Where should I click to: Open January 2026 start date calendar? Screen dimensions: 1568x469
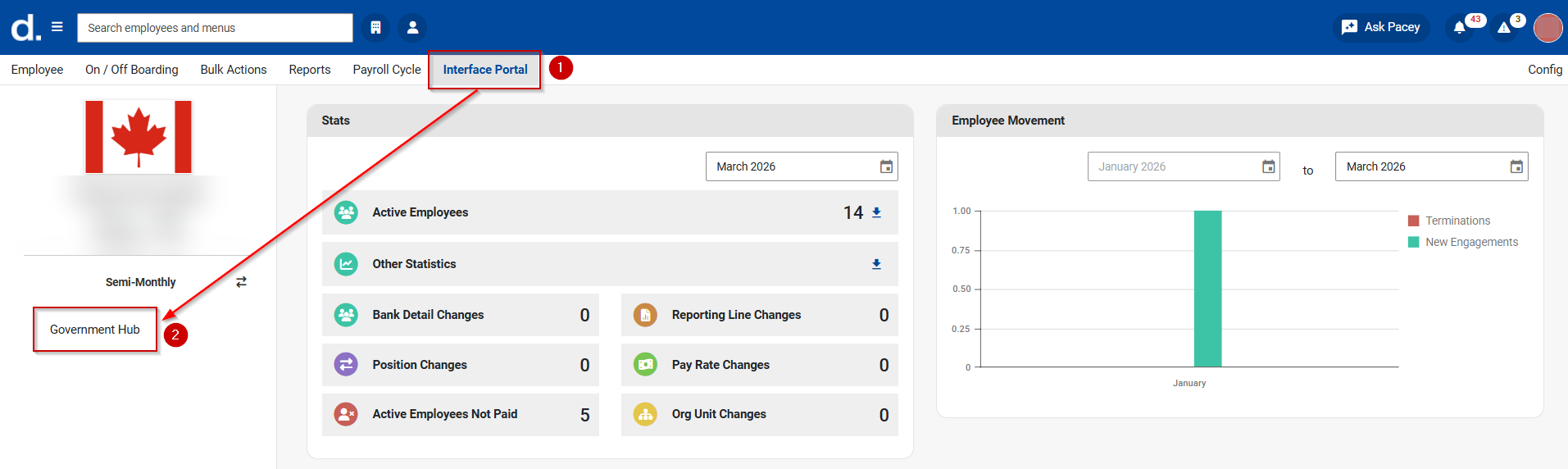1268,166
